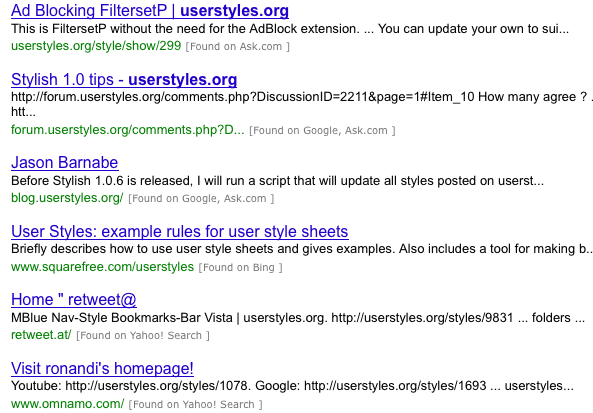Visit www.omnamo.com green URL

[67, 404]
